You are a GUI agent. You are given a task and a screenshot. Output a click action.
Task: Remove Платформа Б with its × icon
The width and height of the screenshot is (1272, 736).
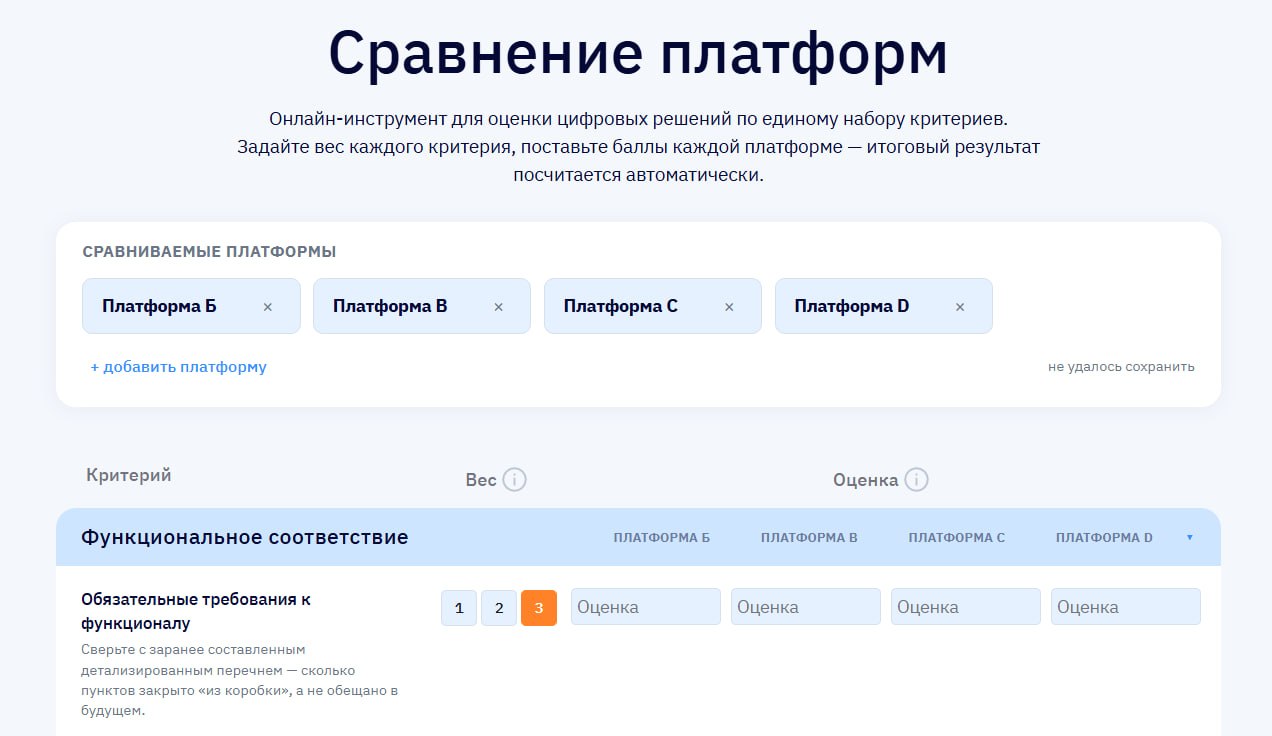tap(267, 307)
